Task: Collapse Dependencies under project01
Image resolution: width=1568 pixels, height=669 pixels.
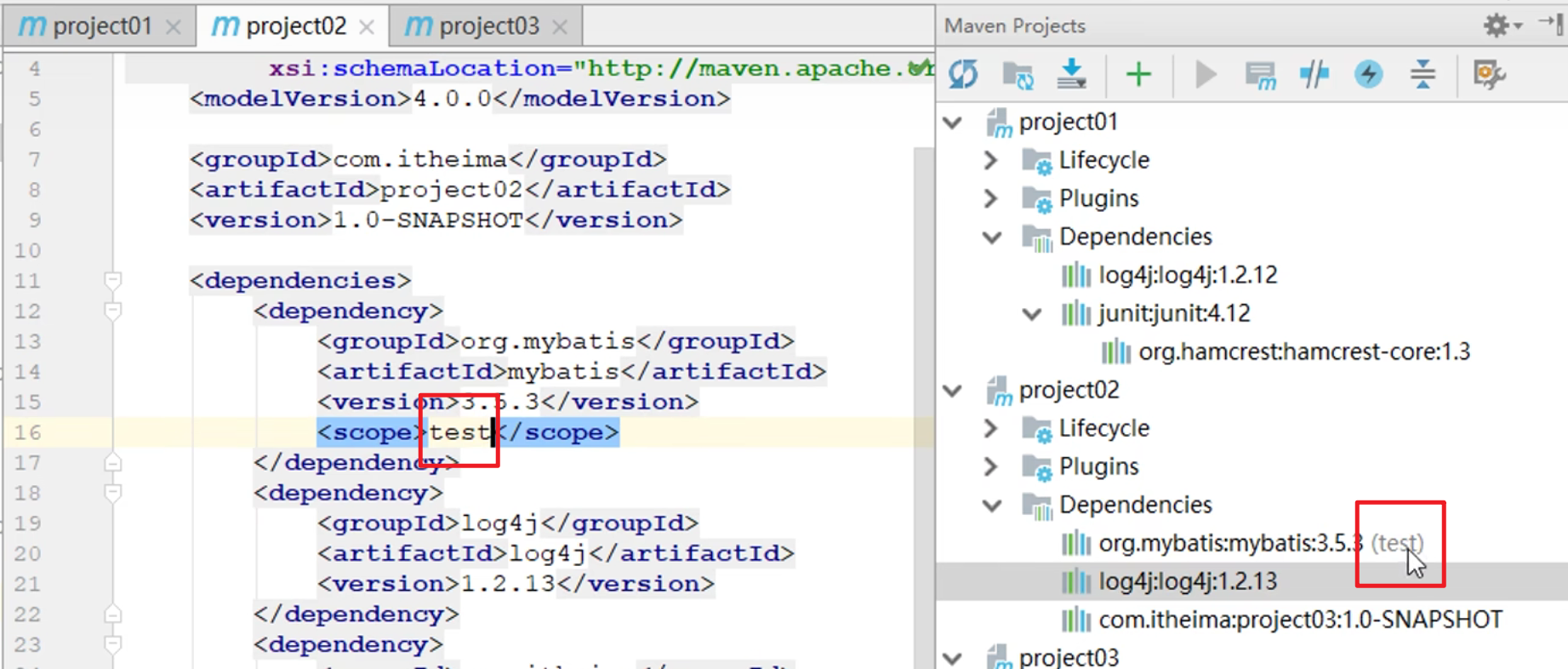Action: (x=992, y=237)
